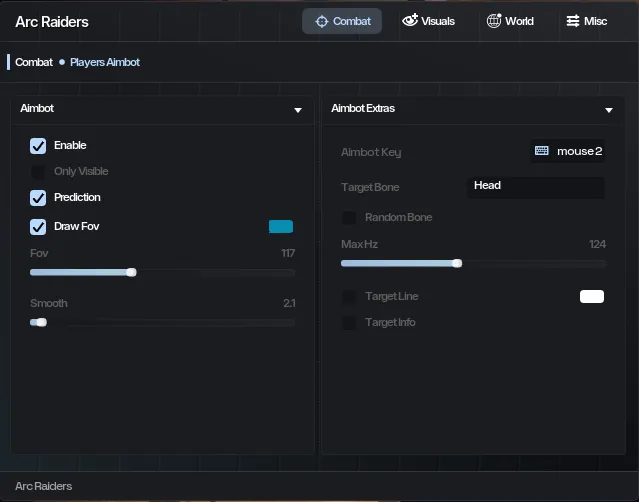Click the Smooth slider handle
639x502 pixels.
point(42,322)
